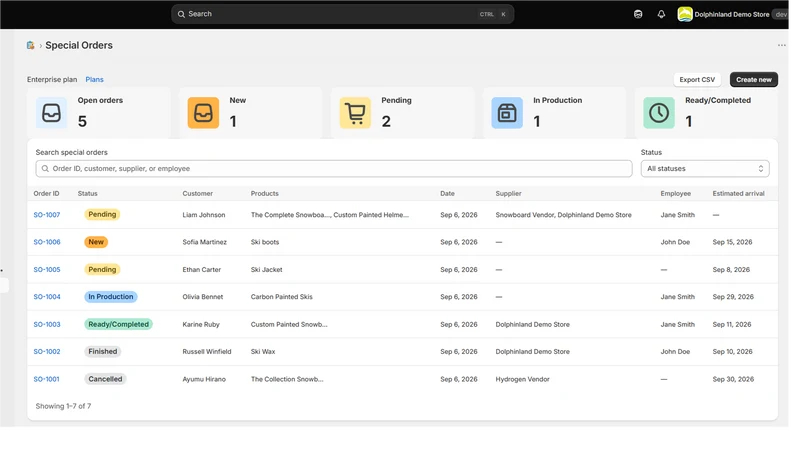Click the Pending cart icon

355,113
